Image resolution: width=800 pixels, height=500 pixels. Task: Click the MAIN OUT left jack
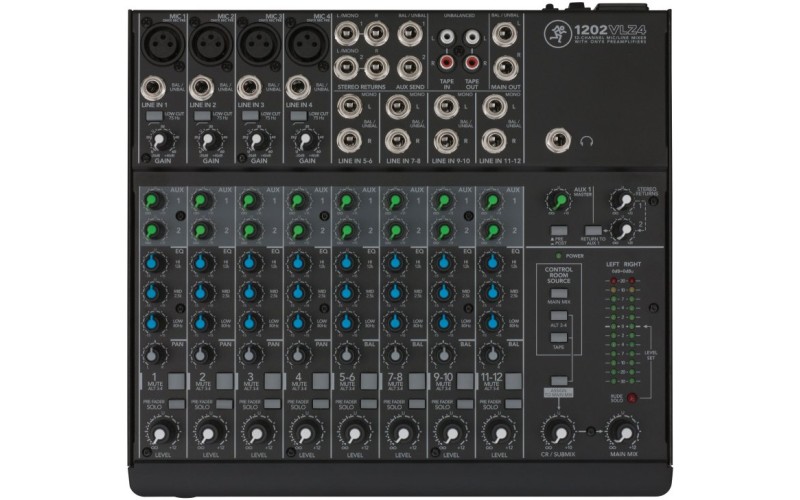(505, 35)
